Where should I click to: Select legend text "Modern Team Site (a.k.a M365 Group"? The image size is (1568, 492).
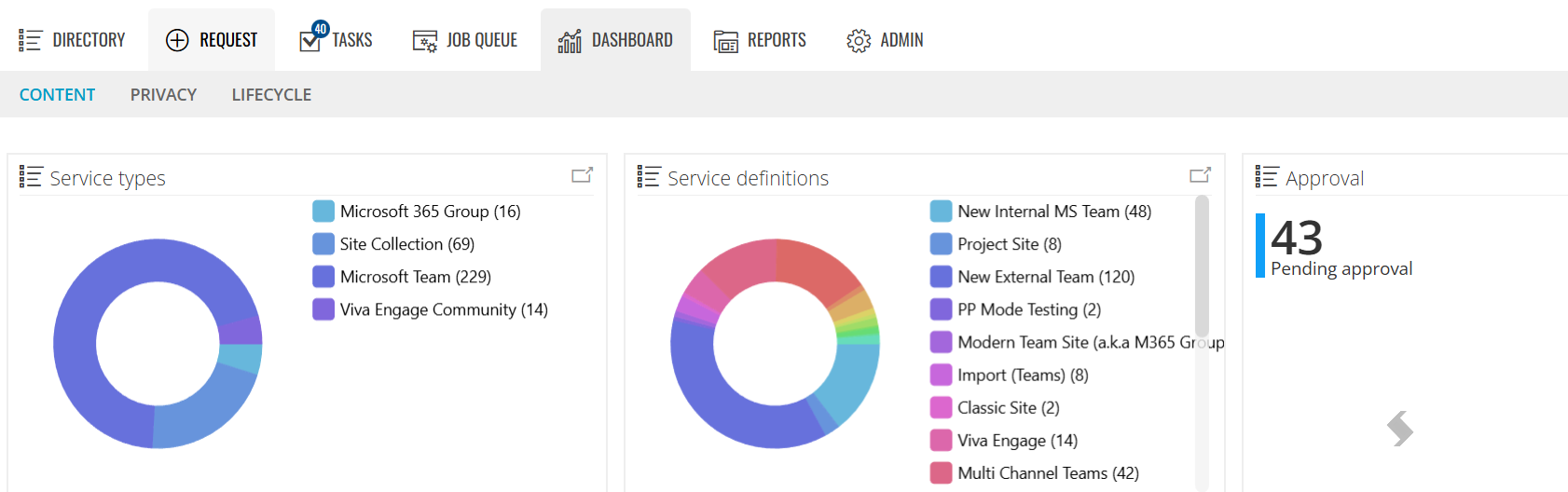[x=1092, y=342]
